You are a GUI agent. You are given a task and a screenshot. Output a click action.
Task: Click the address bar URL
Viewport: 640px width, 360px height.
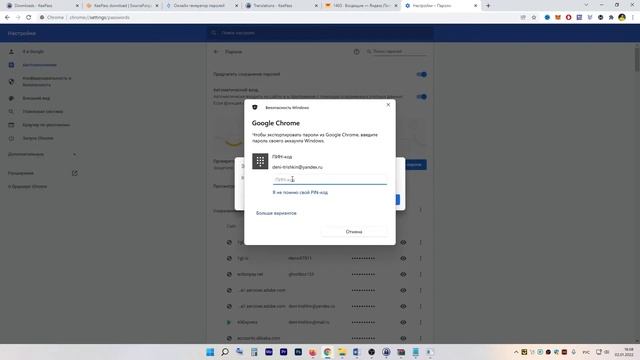click(99, 18)
